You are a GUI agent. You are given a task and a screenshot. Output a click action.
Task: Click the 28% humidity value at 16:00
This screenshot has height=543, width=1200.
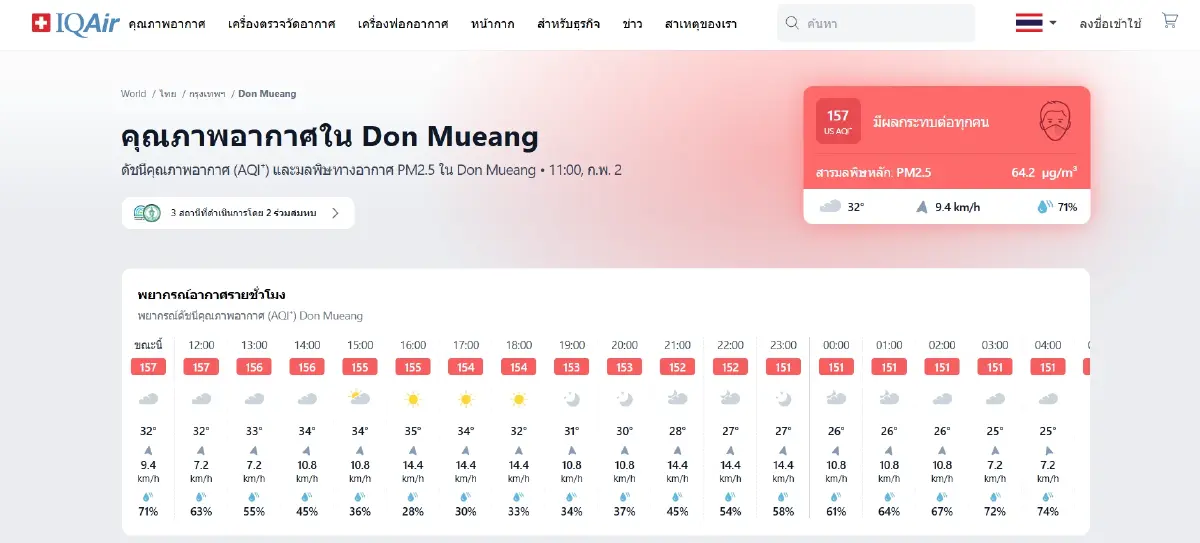pos(412,511)
